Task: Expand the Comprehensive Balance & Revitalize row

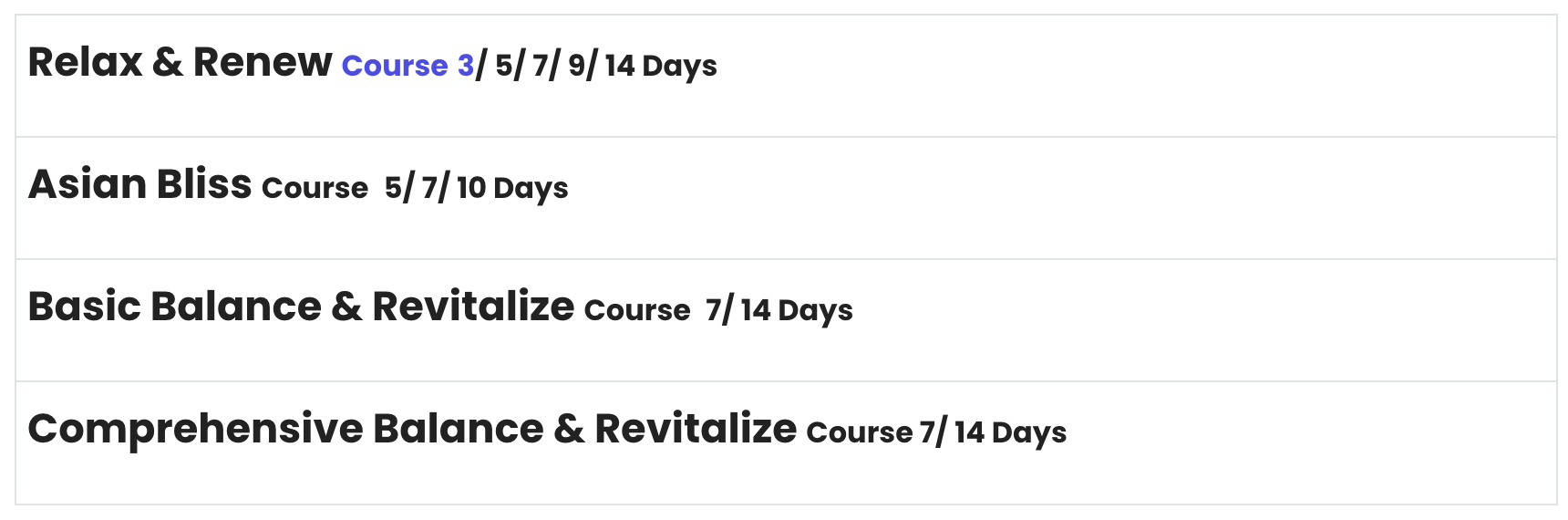Action: pyautogui.click(x=786, y=442)
